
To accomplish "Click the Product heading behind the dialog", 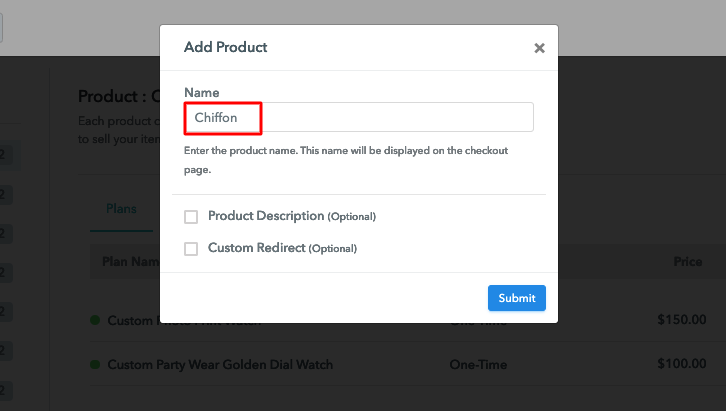I will tap(119, 96).
